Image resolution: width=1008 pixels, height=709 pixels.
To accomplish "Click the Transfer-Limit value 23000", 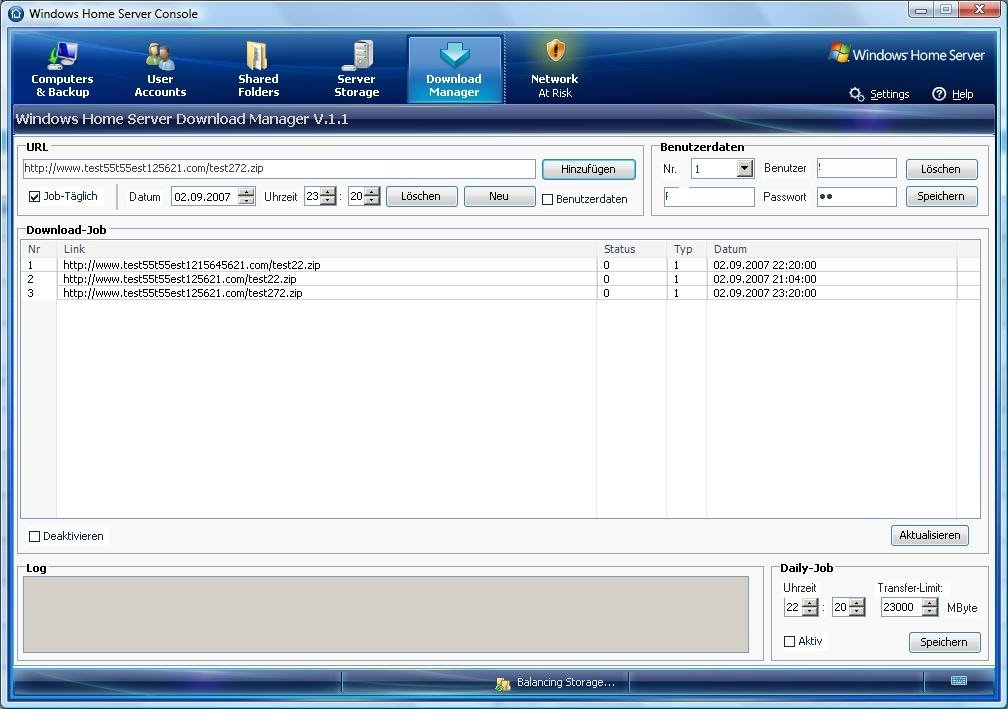I will tap(899, 607).
